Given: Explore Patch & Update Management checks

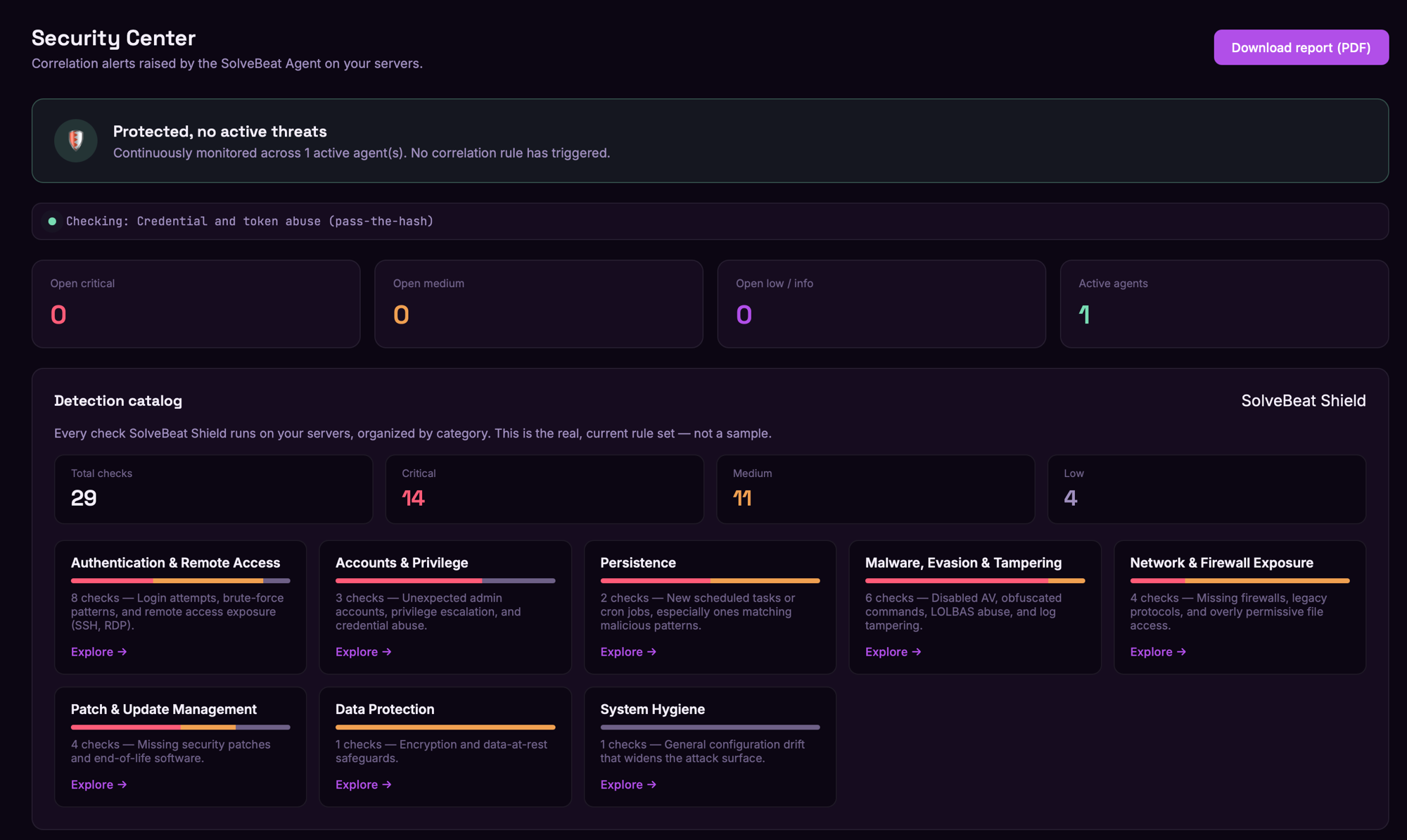Looking at the screenshot, I should [x=99, y=784].
